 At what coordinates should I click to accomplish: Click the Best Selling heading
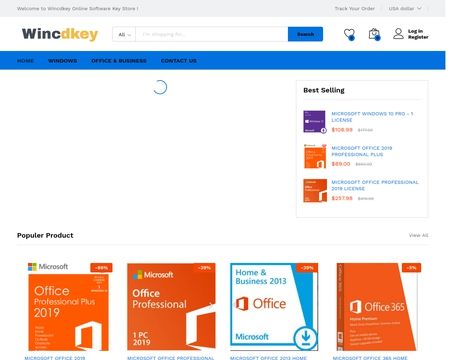324,90
